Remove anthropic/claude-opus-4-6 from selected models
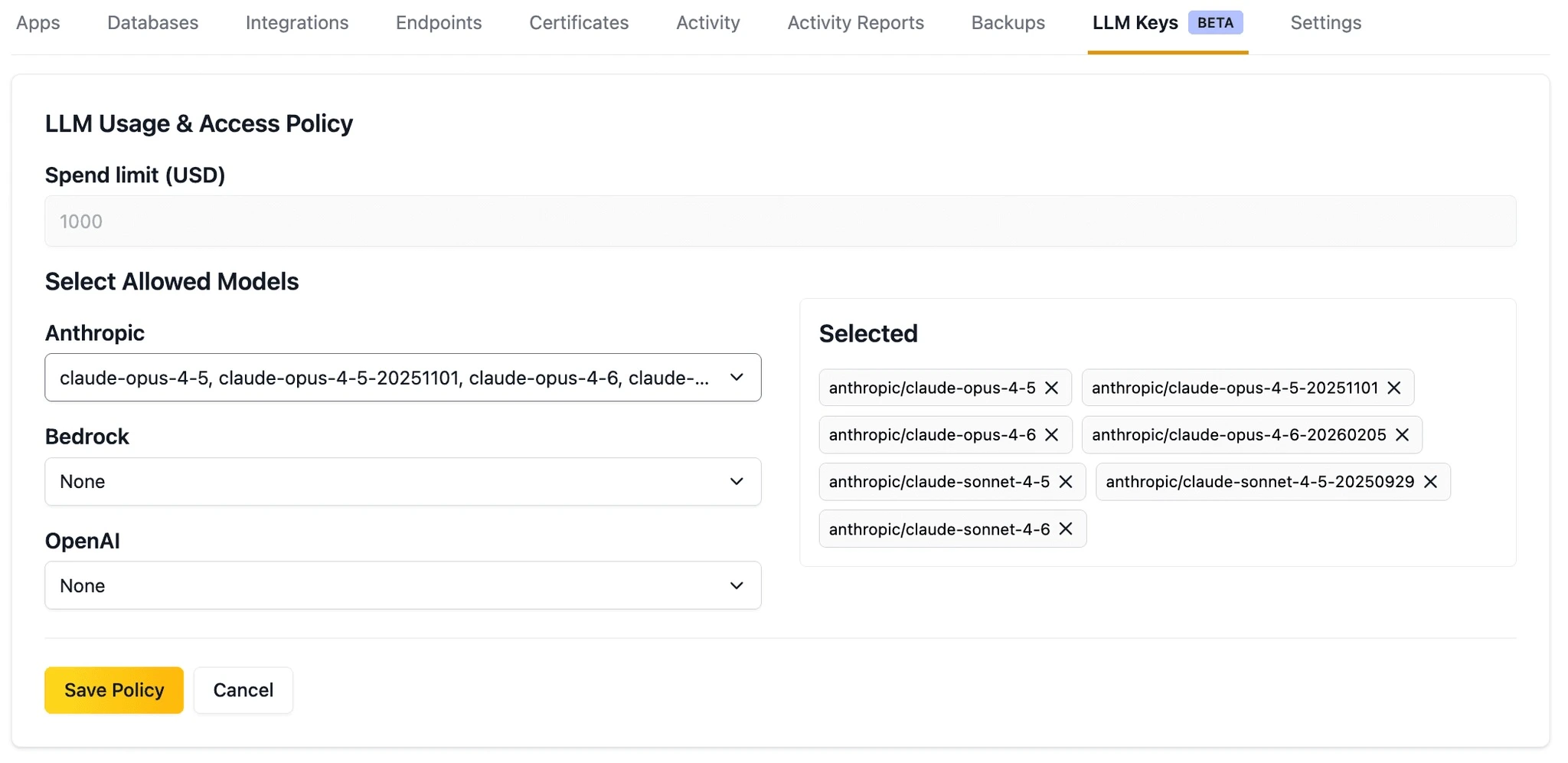The image size is (1568, 763). pyautogui.click(x=1051, y=434)
